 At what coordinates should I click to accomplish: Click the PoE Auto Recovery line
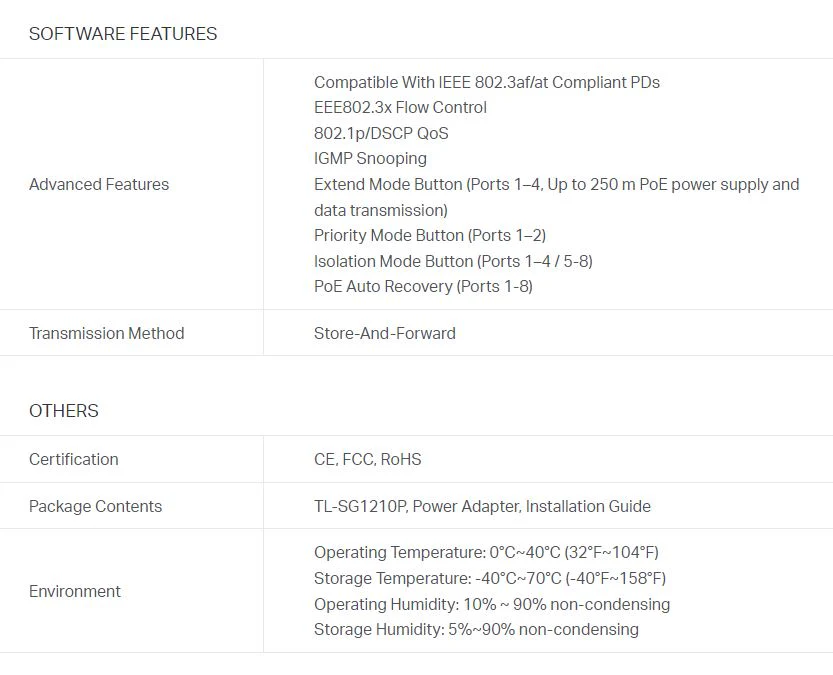click(x=423, y=286)
